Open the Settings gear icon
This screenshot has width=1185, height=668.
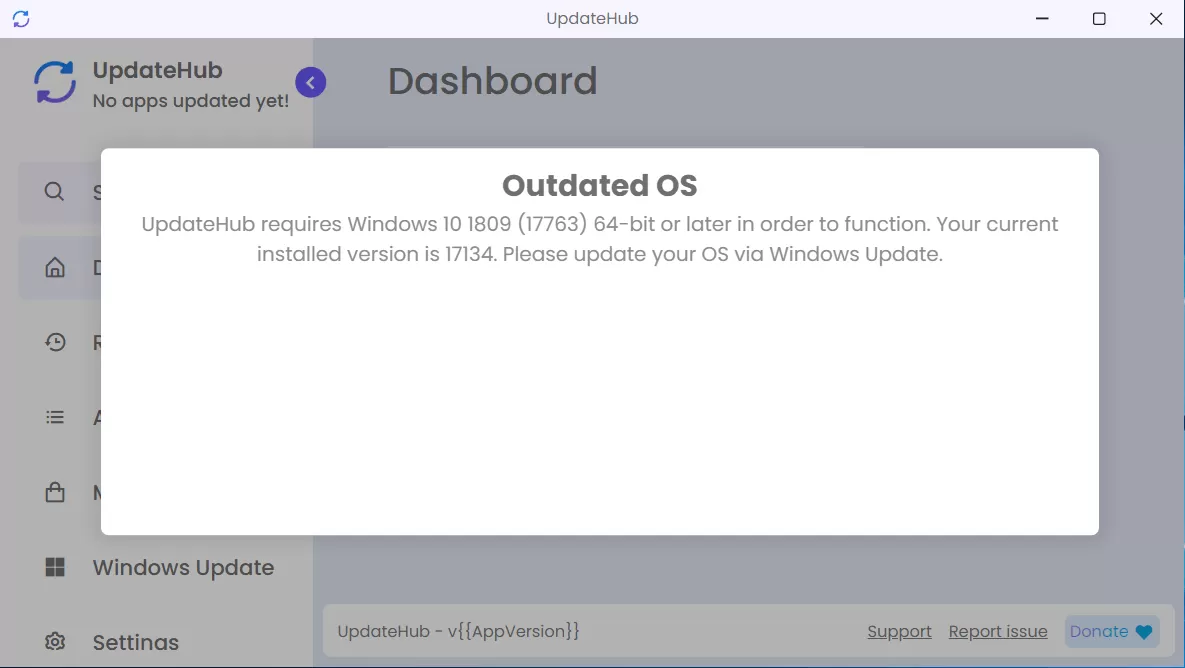55,642
